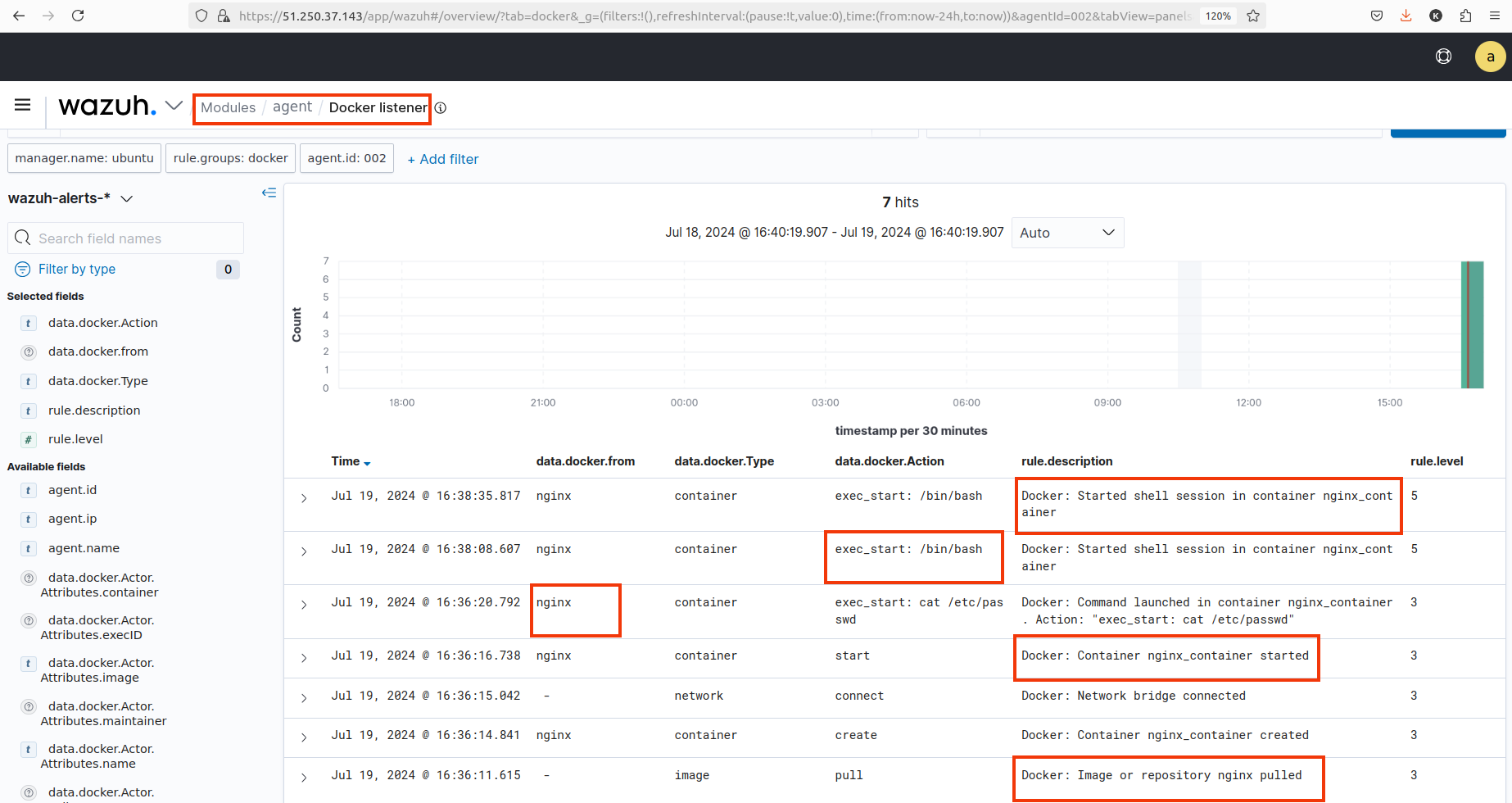Show Docker listener module info icon

coord(441,108)
